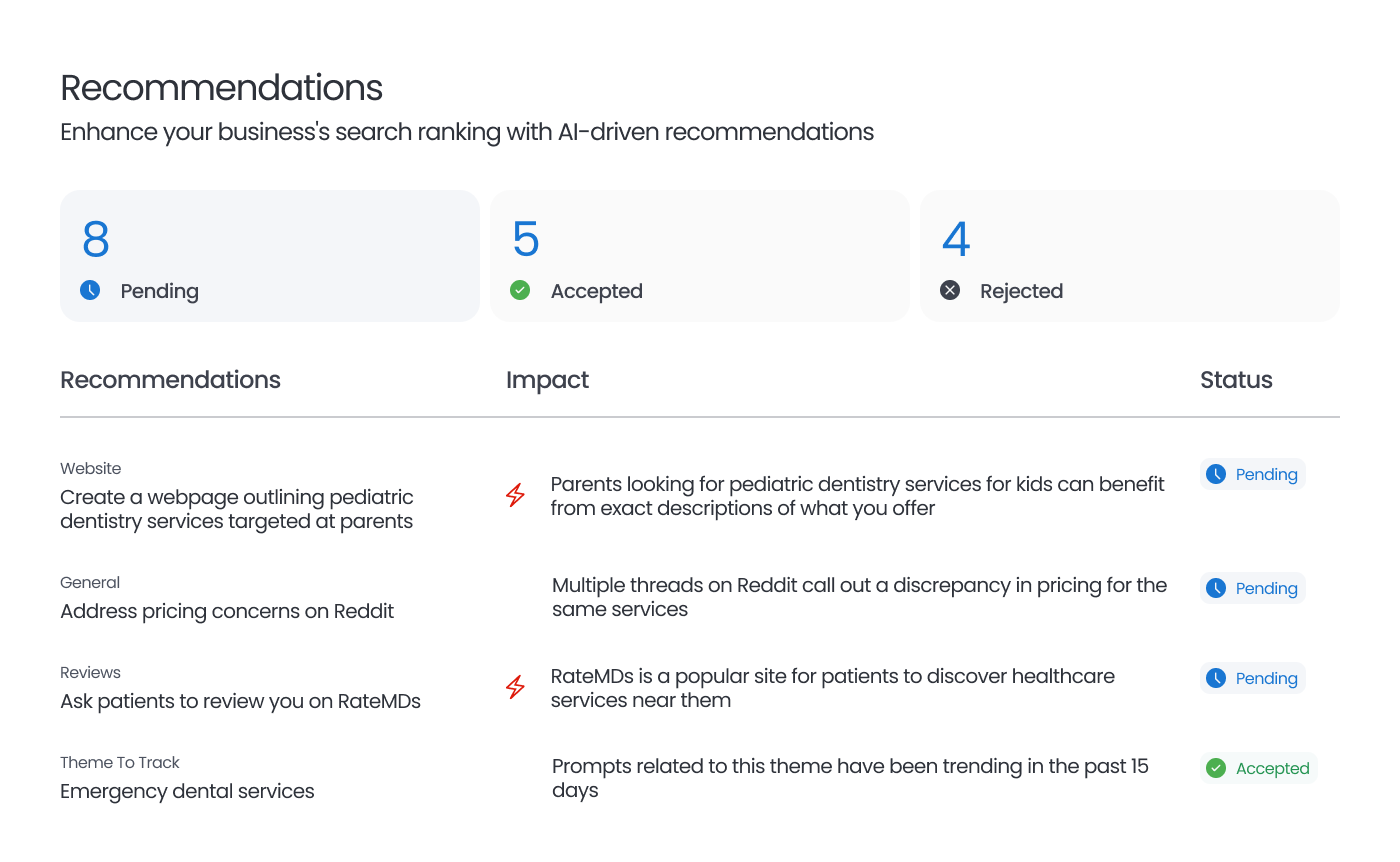Open the Rejected summary card showing 4
1400x862 pixels.
tap(1129, 255)
